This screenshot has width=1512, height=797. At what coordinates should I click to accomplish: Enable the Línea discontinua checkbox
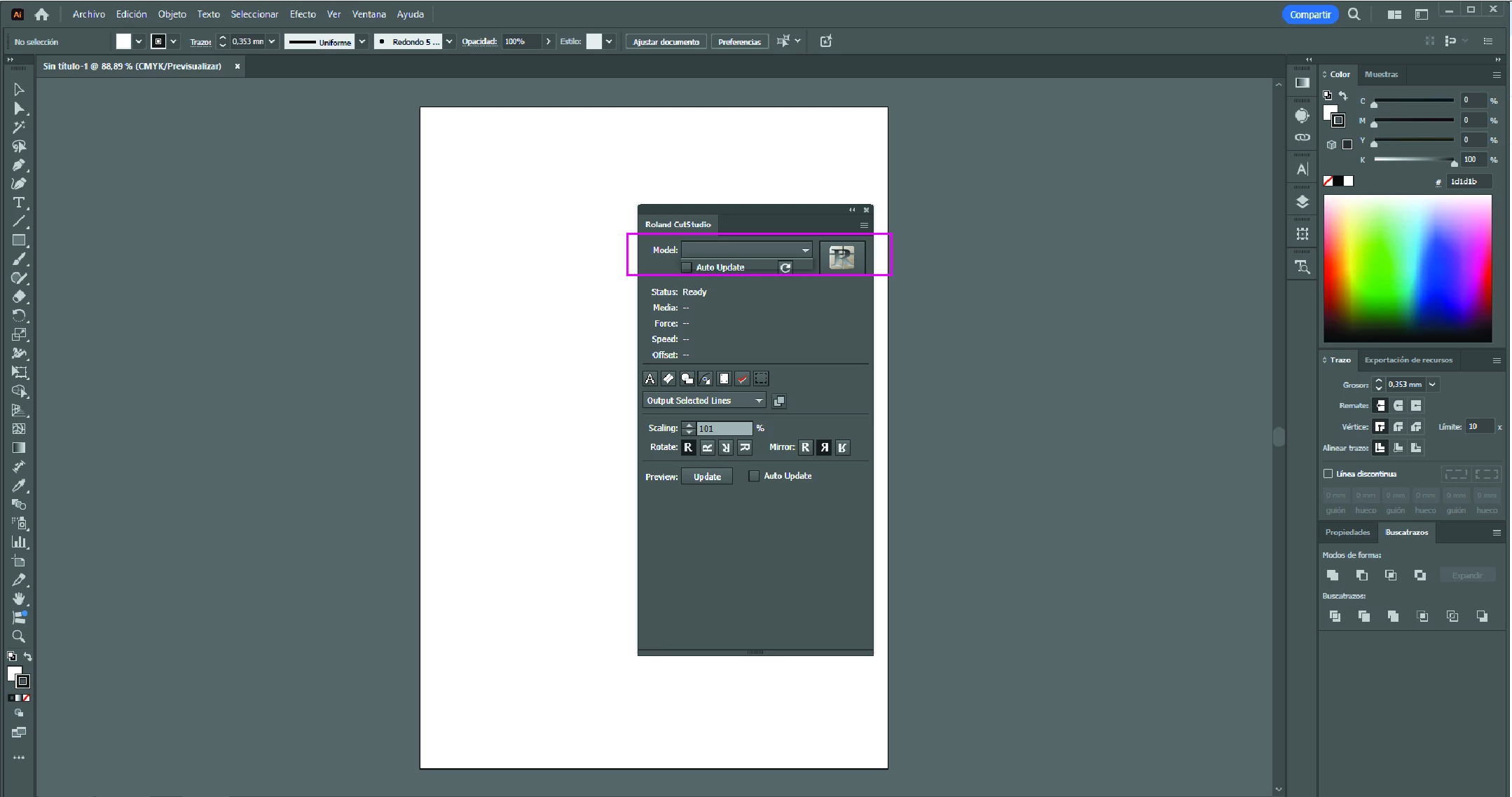(x=1328, y=474)
